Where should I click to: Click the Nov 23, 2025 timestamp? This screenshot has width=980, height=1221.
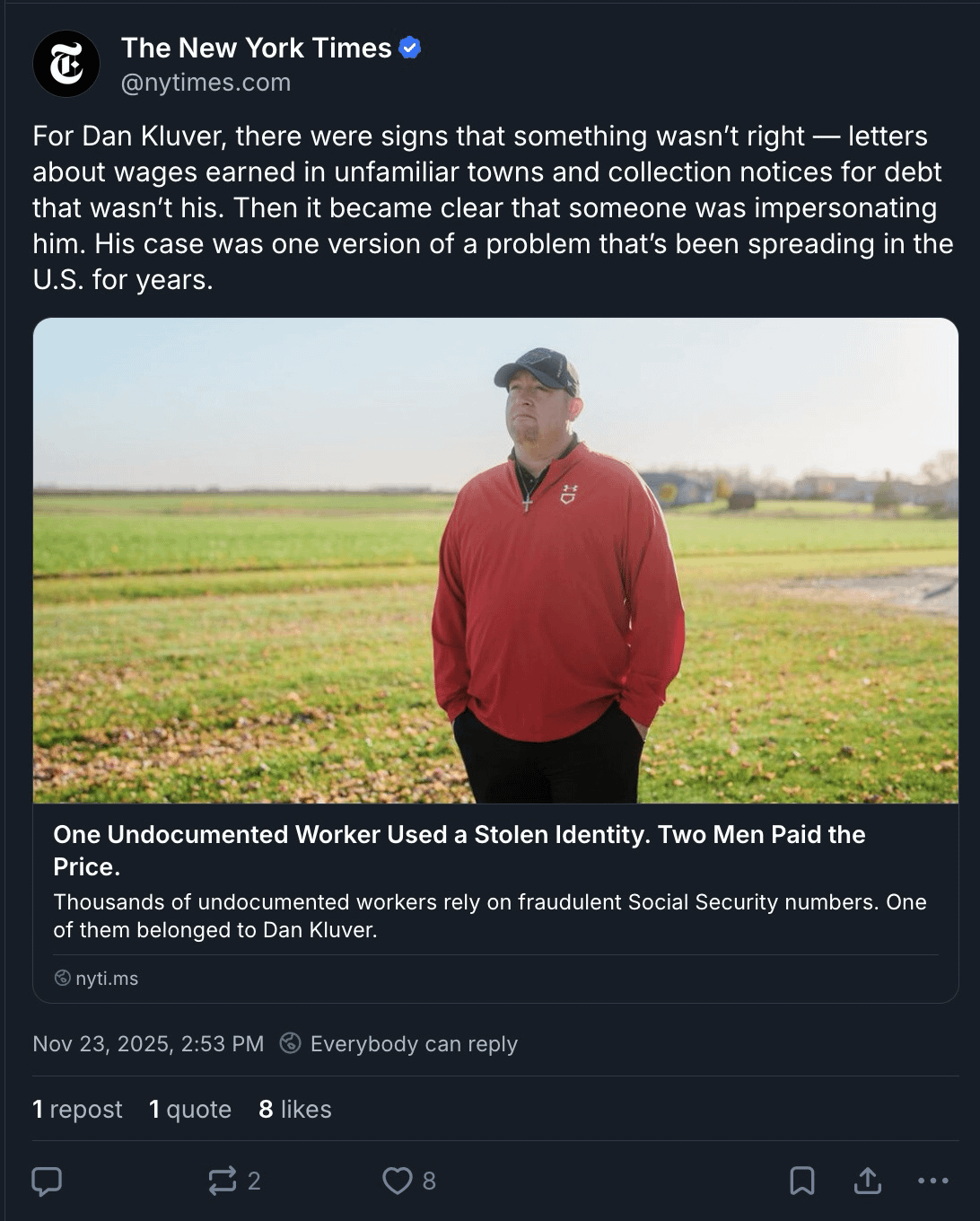(x=148, y=1043)
